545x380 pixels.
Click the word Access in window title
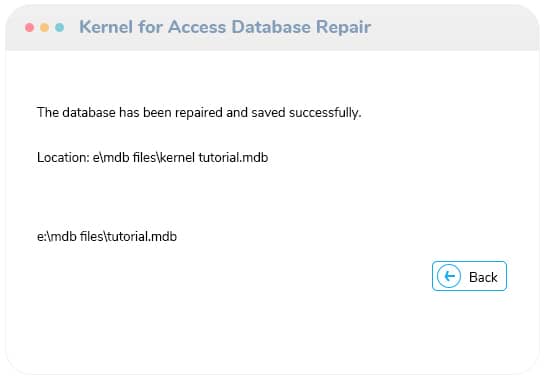click(x=197, y=27)
